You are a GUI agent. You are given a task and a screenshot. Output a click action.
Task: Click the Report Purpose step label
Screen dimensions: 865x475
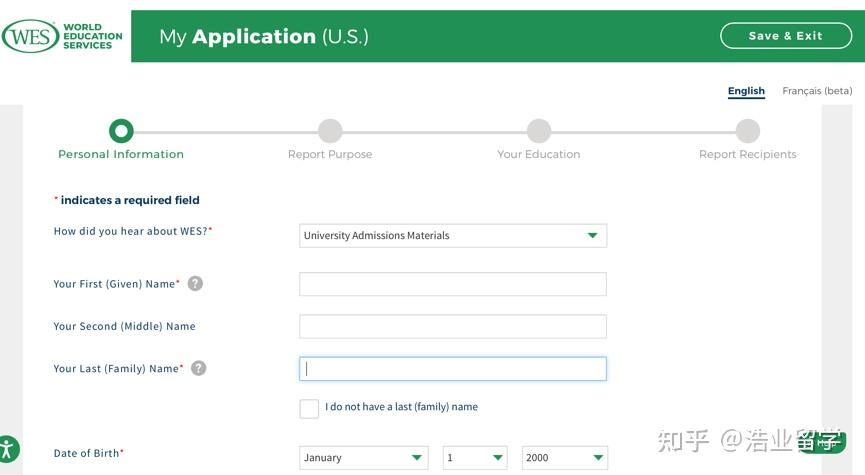(330, 155)
